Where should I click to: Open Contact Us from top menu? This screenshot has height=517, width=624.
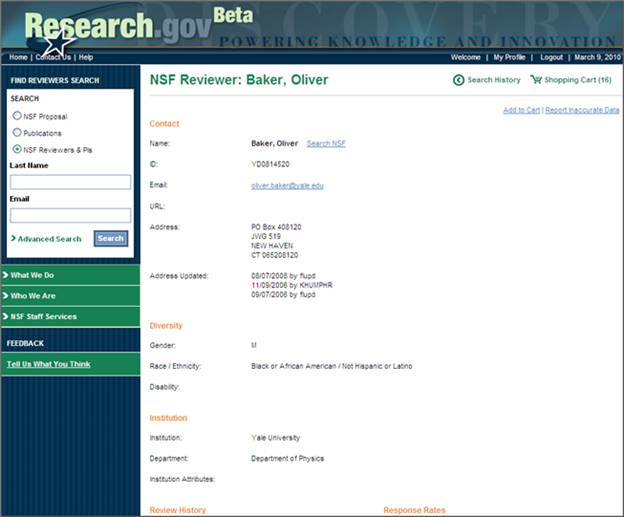(x=53, y=57)
